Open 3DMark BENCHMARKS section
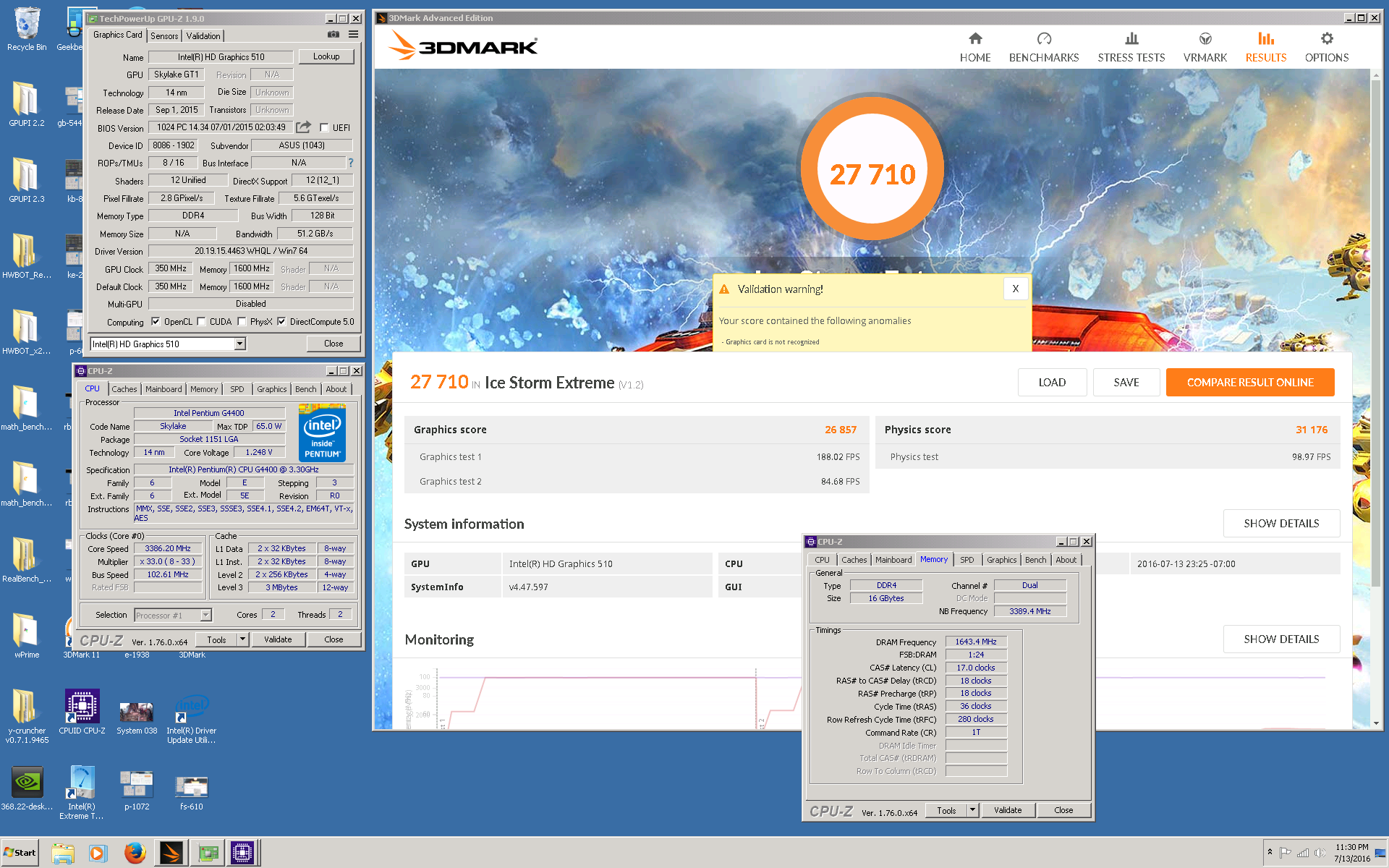The height and width of the screenshot is (868, 1389). (x=1044, y=48)
